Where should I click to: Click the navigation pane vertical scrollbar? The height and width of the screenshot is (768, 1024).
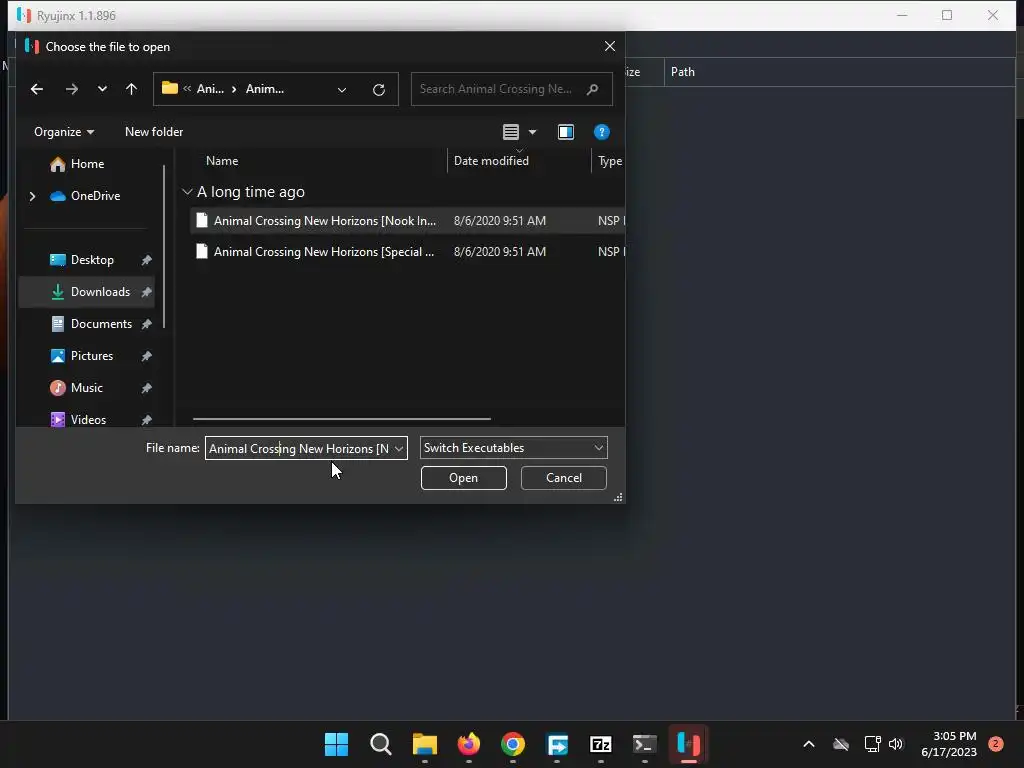coord(164,247)
